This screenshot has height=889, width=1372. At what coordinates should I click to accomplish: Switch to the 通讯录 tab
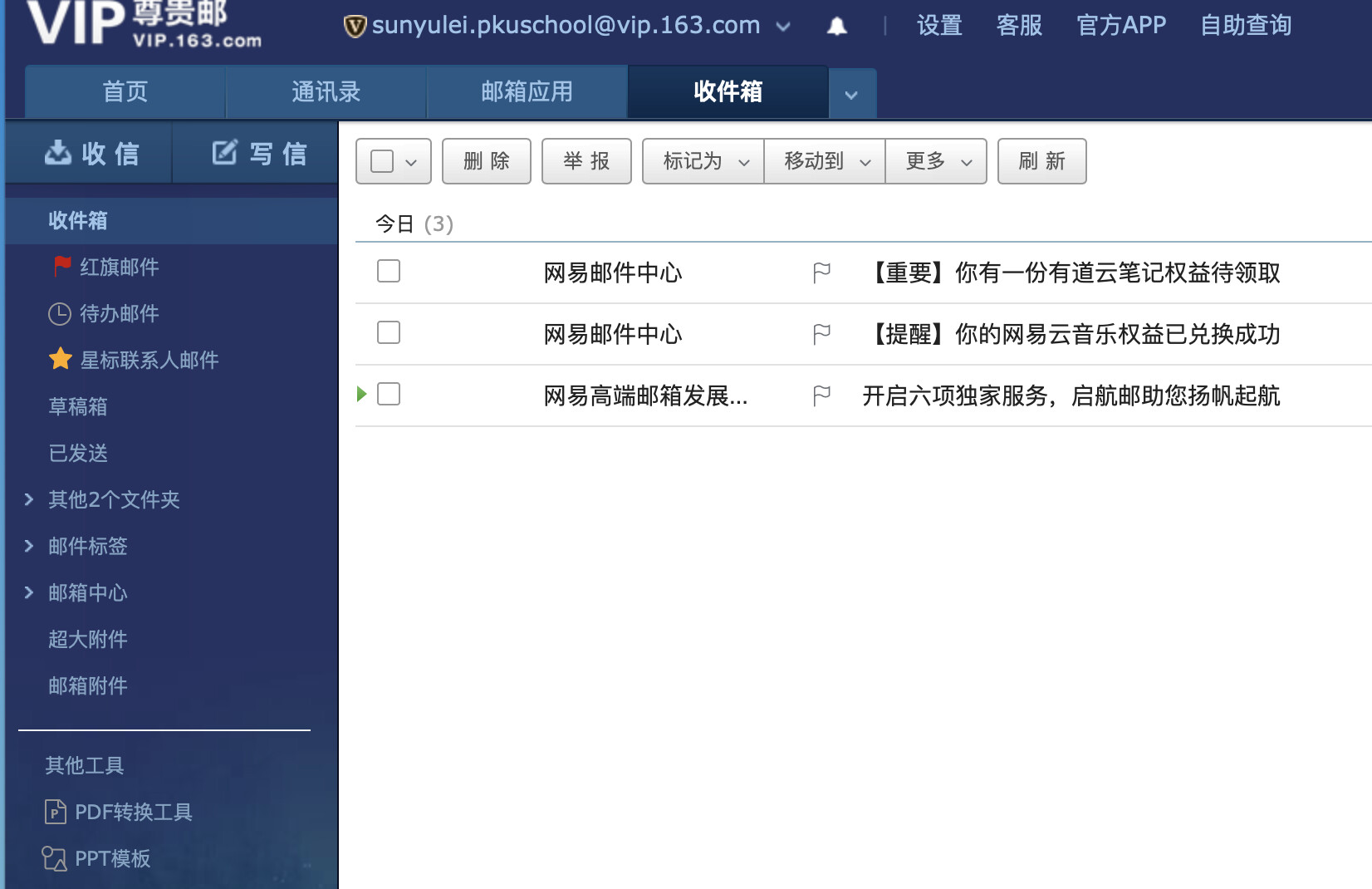326,91
